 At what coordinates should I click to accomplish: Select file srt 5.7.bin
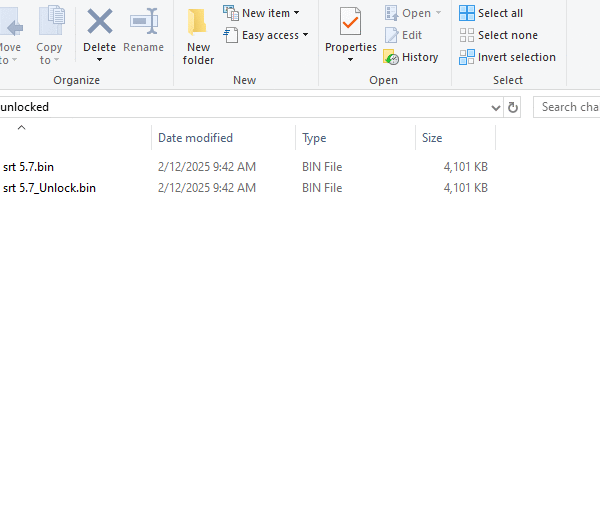28,167
